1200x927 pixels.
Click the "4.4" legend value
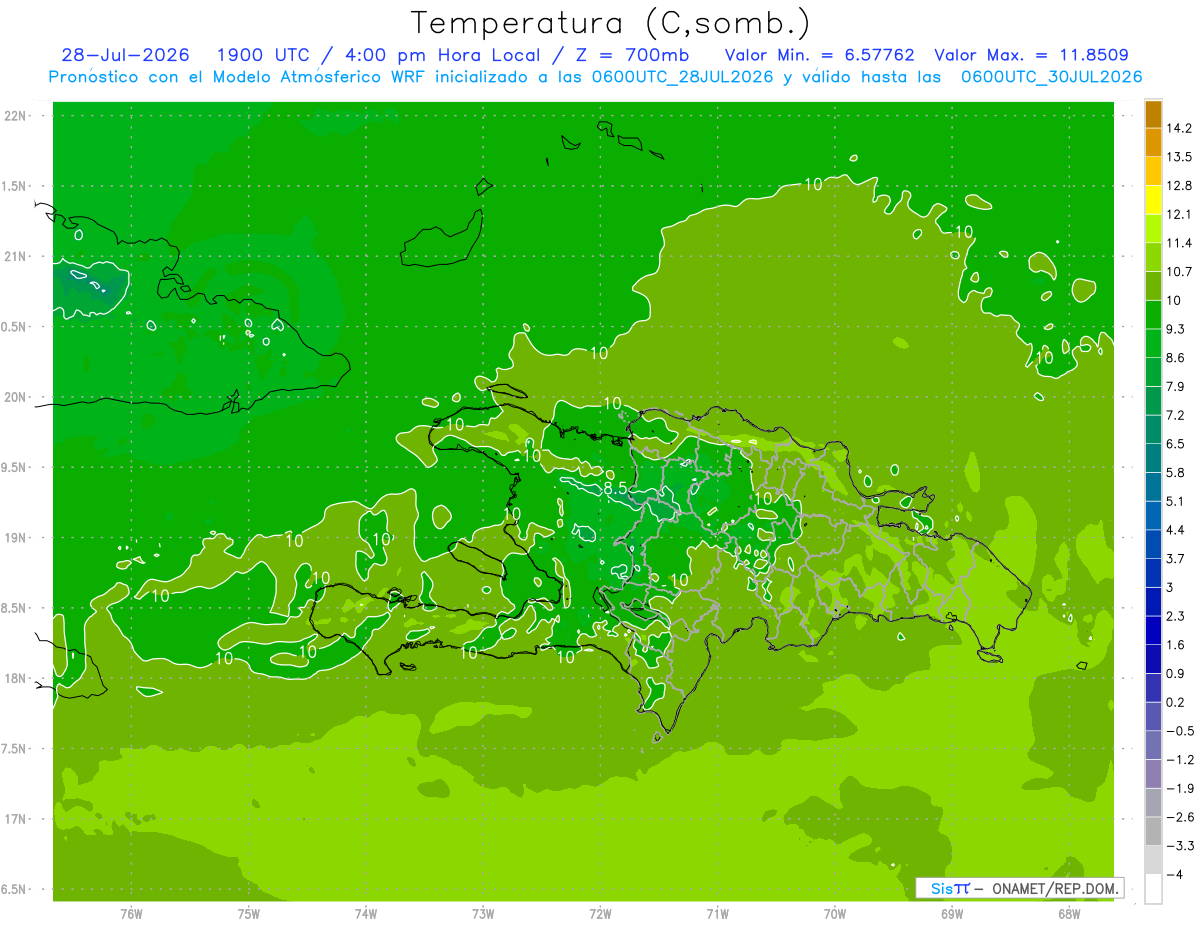click(1175, 530)
